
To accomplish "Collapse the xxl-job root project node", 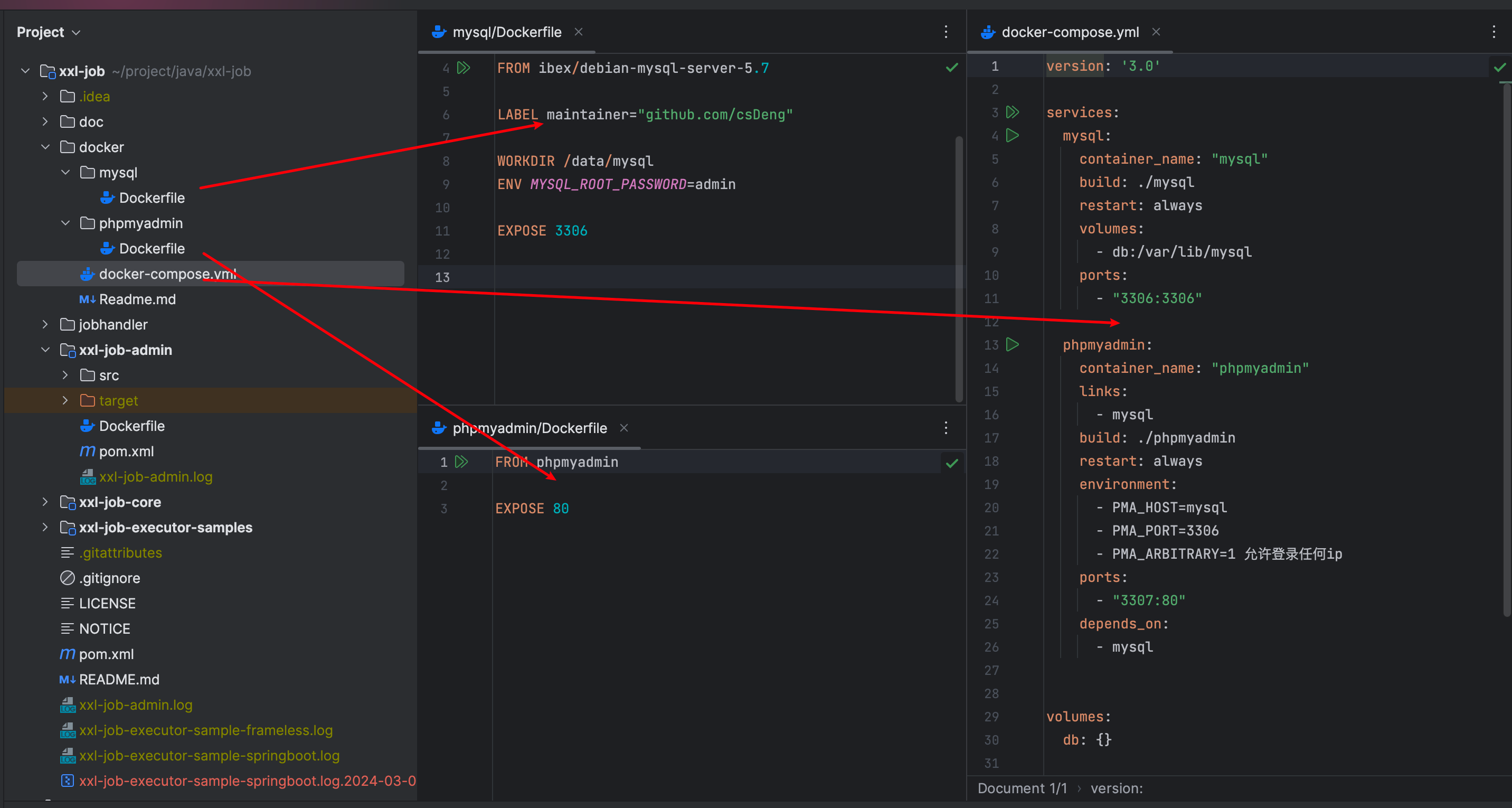I will coord(25,71).
